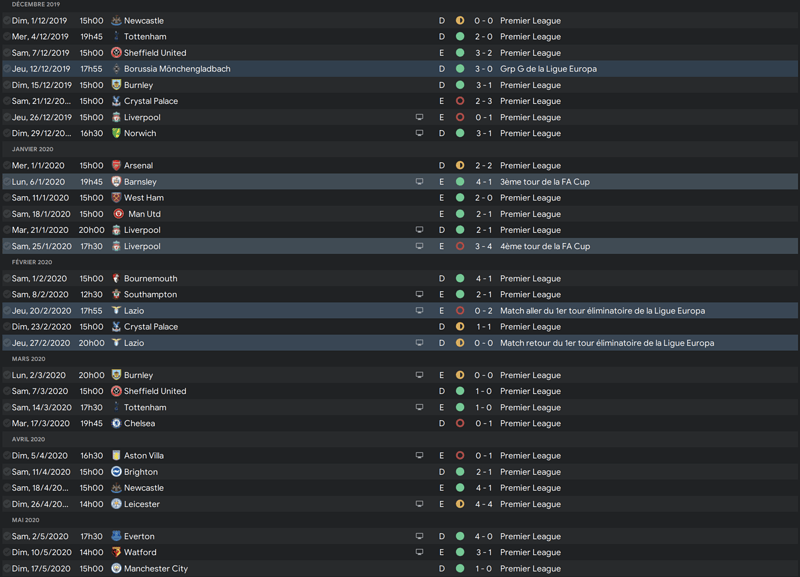Image resolution: width=800 pixels, height=577 pixels.
Task: Open the Sheffield United 3-2 result
Action: (484, 53)
